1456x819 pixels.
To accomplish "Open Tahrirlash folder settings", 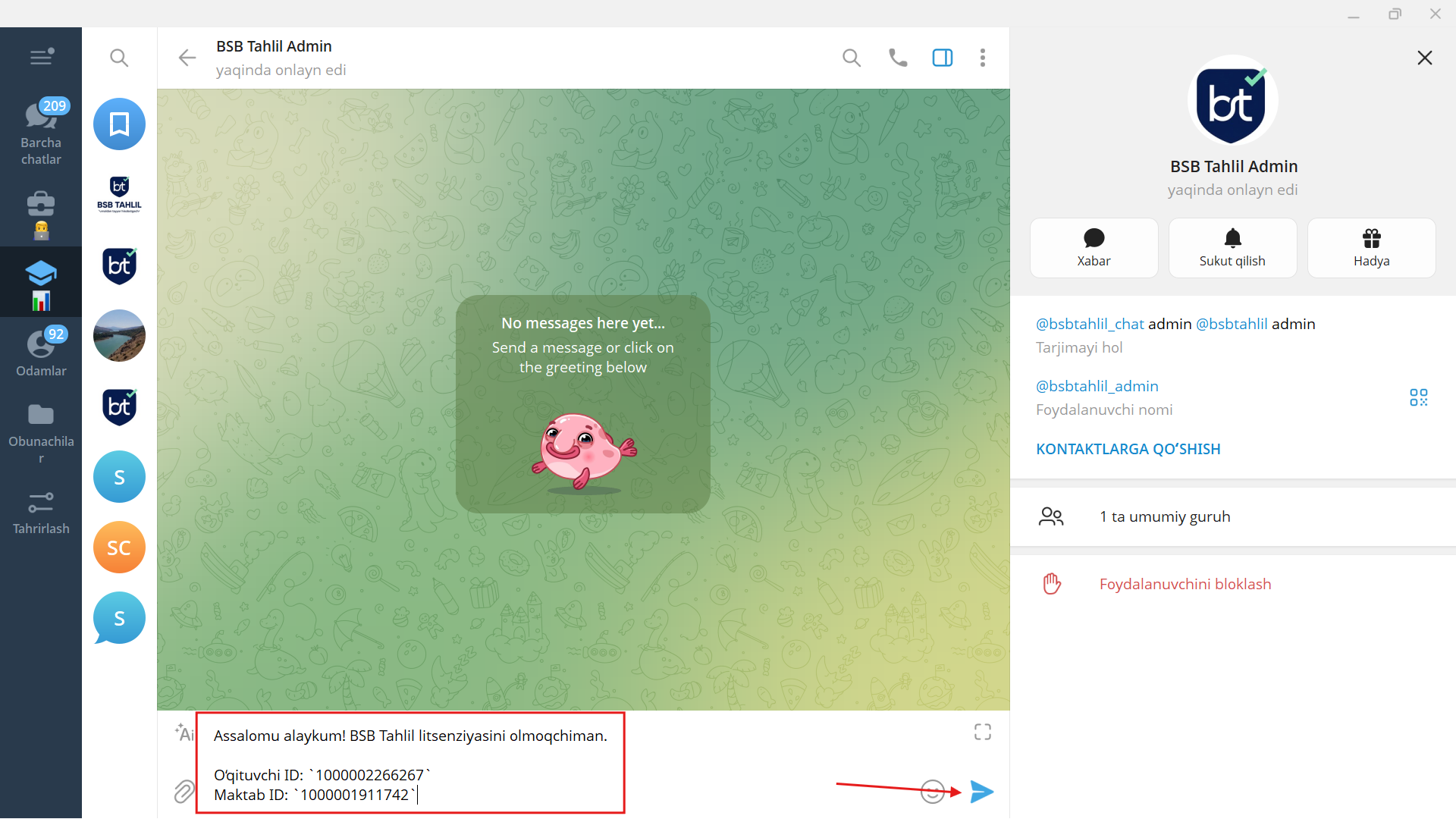I will tap(41, 512).
